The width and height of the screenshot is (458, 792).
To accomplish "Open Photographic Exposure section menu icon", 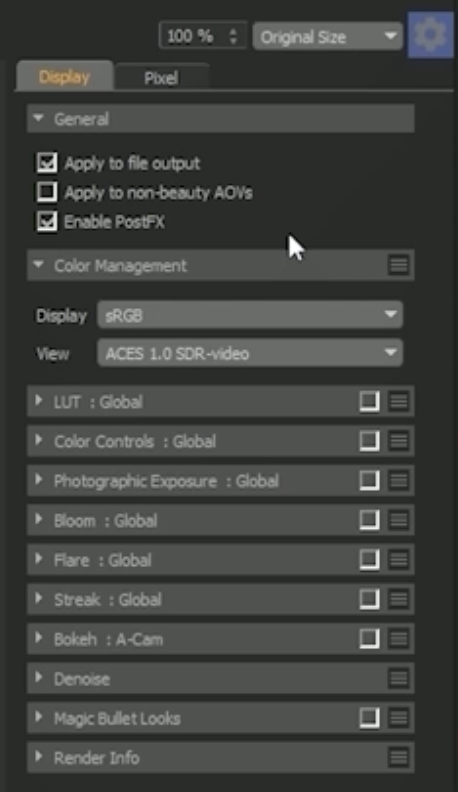I will (398, 480).
